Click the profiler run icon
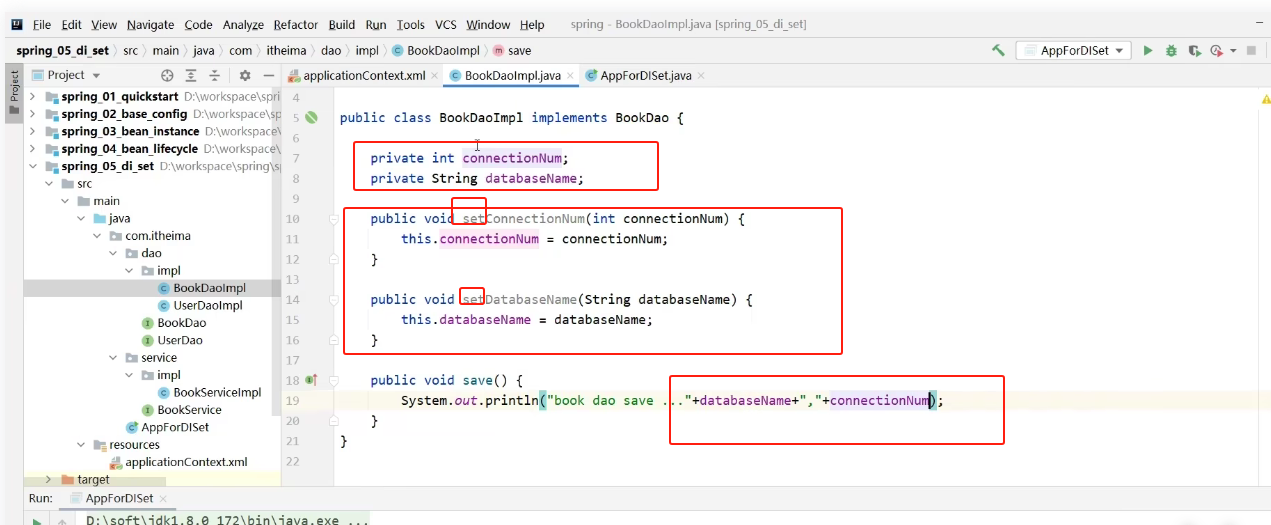The width and height of the screenshot is (1271, 525). click(1216, 50)
